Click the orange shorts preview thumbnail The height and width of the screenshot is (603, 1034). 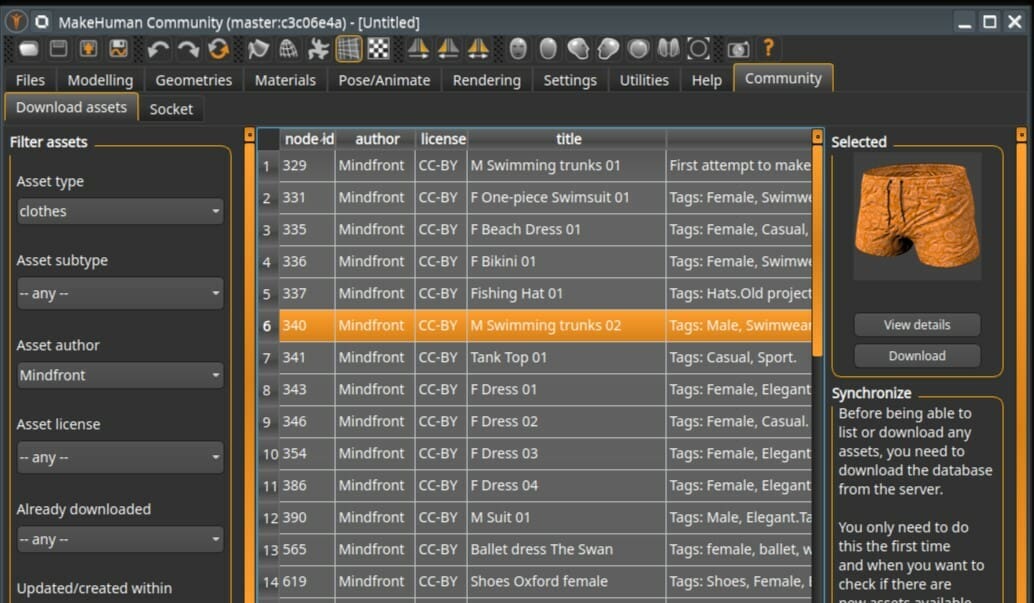[917, 217]
